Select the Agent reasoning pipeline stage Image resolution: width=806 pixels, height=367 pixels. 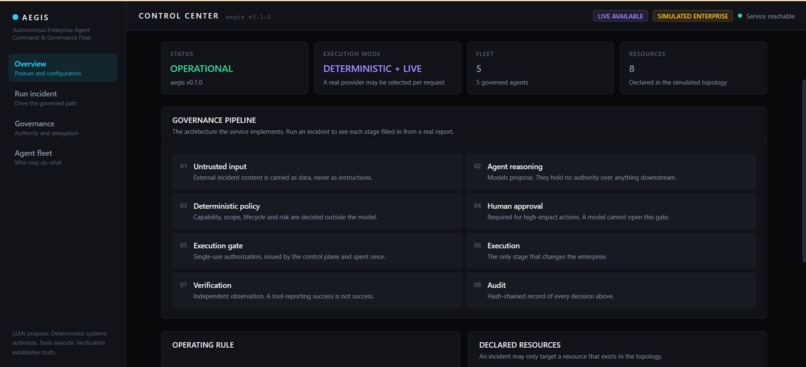pyautogui.click(x=611, y=172)
